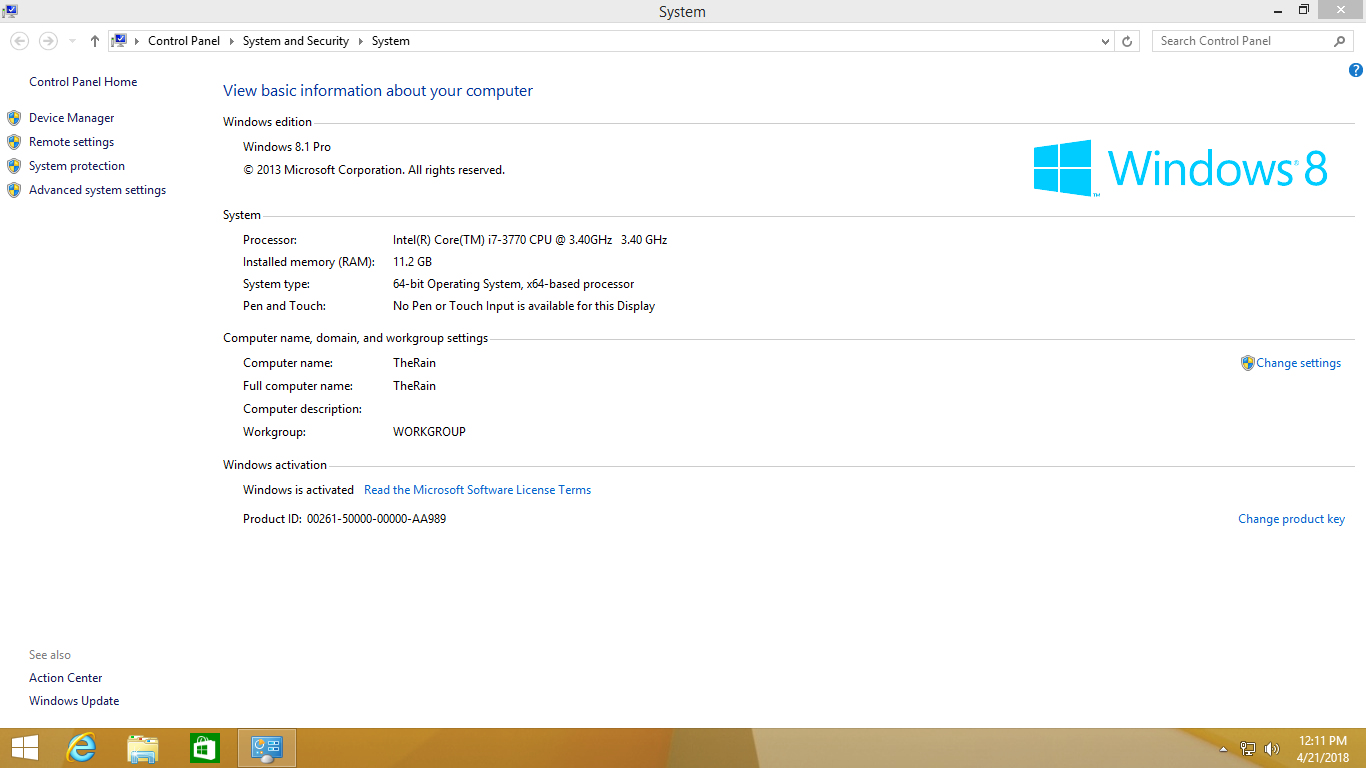Screen dimensions: 1366x768
Task: Open the recent locations dropdown arrow
Action: (x=72, y=41)
